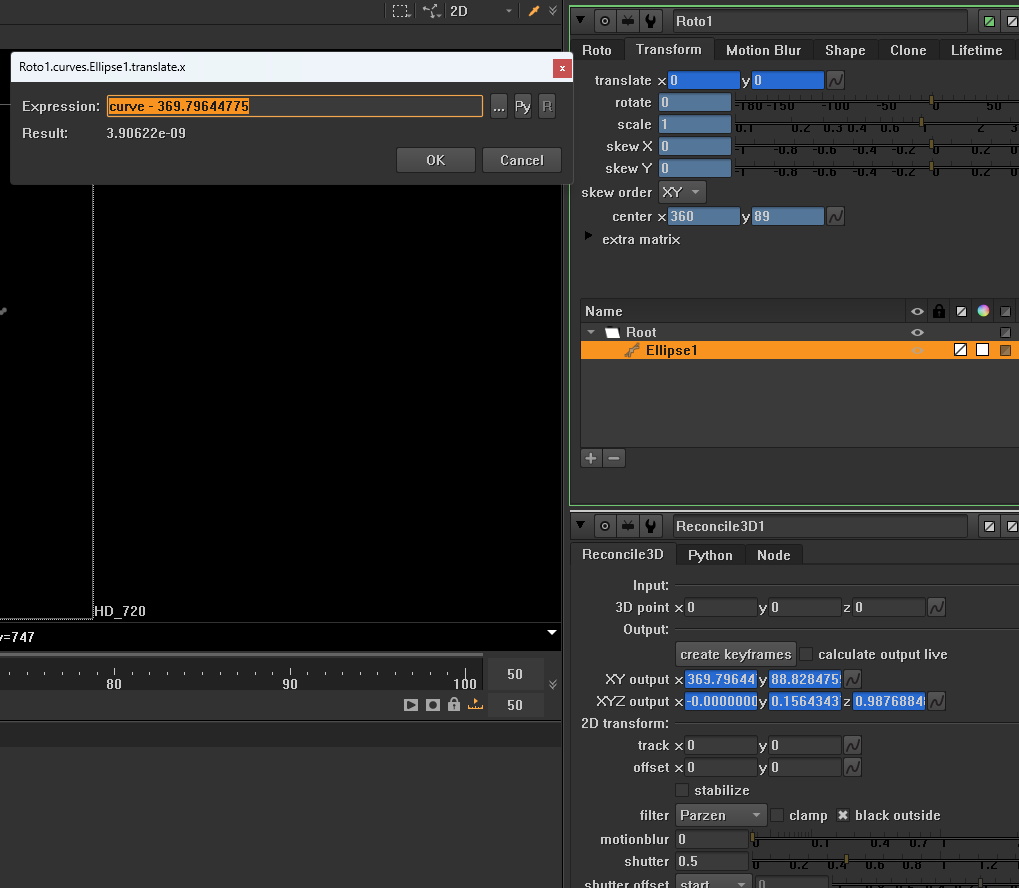This screenshot has height=888, width=1019.
Task: Toggle the clamp checkbox
Action: tap(777, 815)
